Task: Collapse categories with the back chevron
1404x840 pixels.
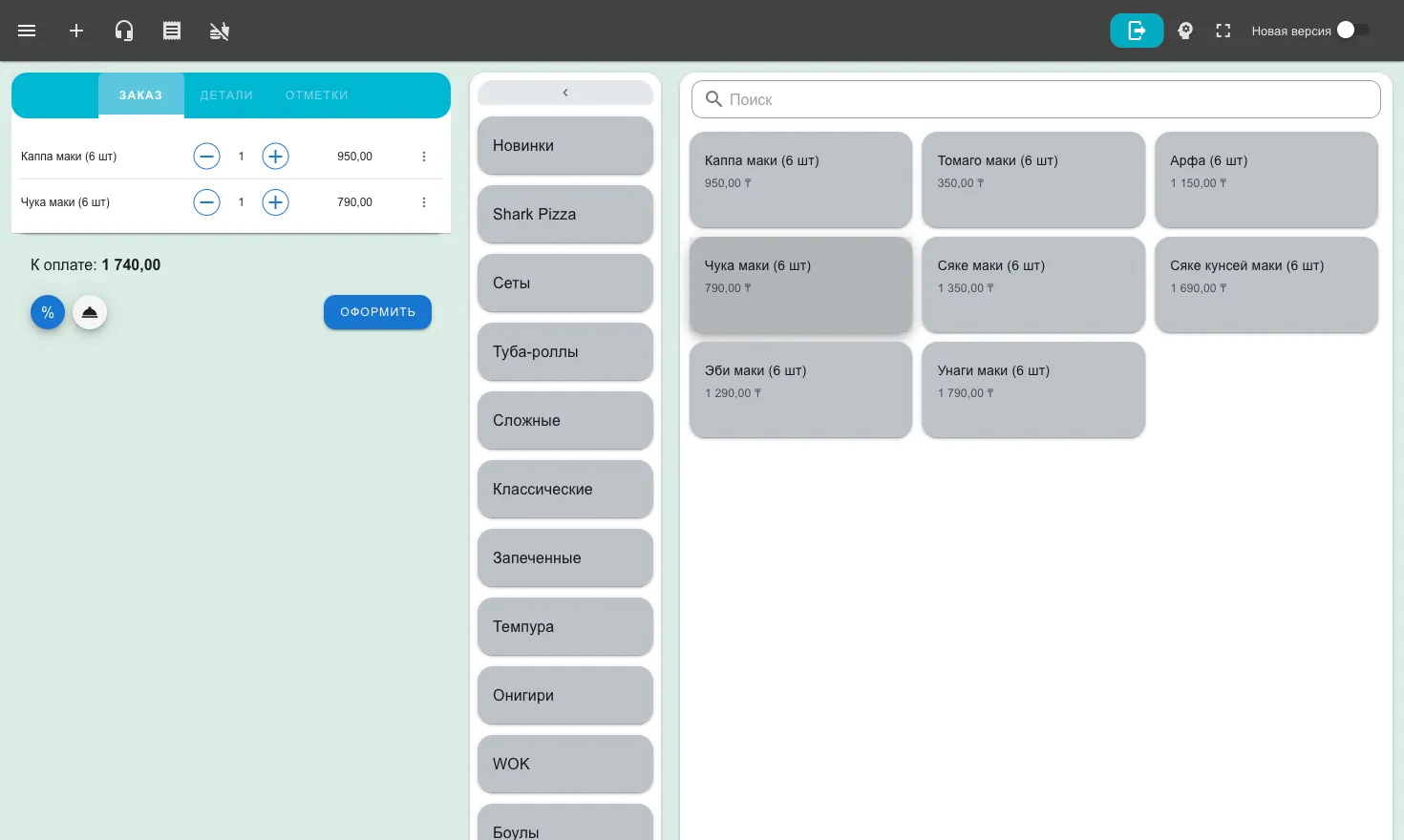Action: click(x=565, y=93)
